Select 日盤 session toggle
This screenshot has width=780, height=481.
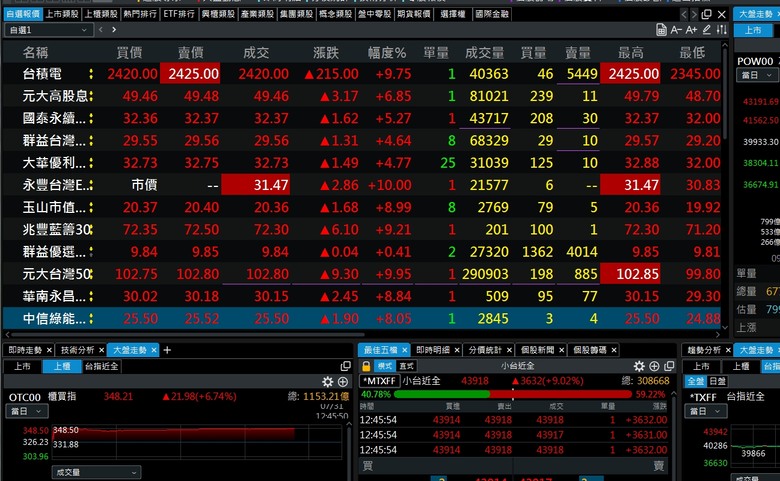(717, 382)
